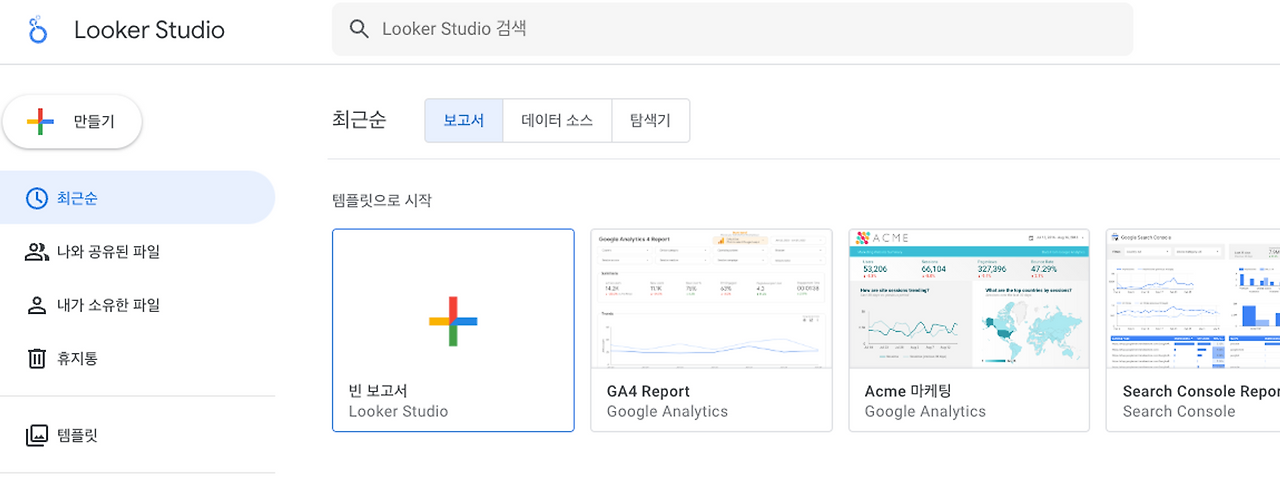Open the Search Console Report template thumbnail
This screenshot has height=480, width=1280.
tap(1193, 299)
